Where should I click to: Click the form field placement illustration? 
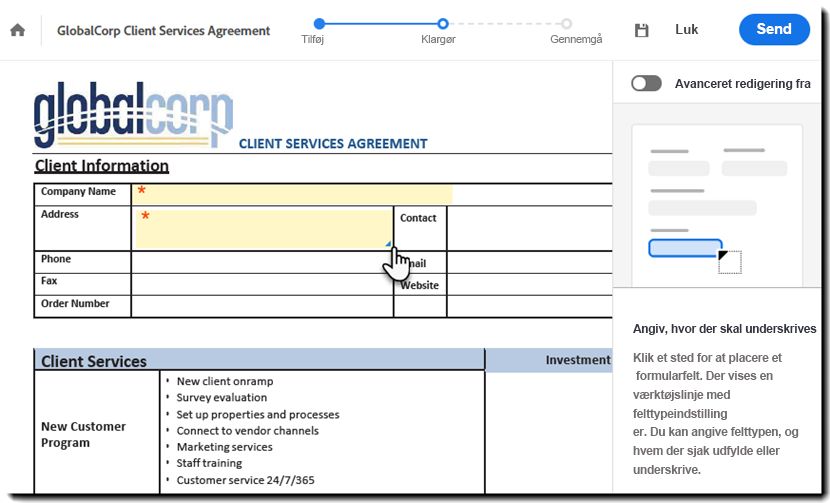click(x=717, y=205)
